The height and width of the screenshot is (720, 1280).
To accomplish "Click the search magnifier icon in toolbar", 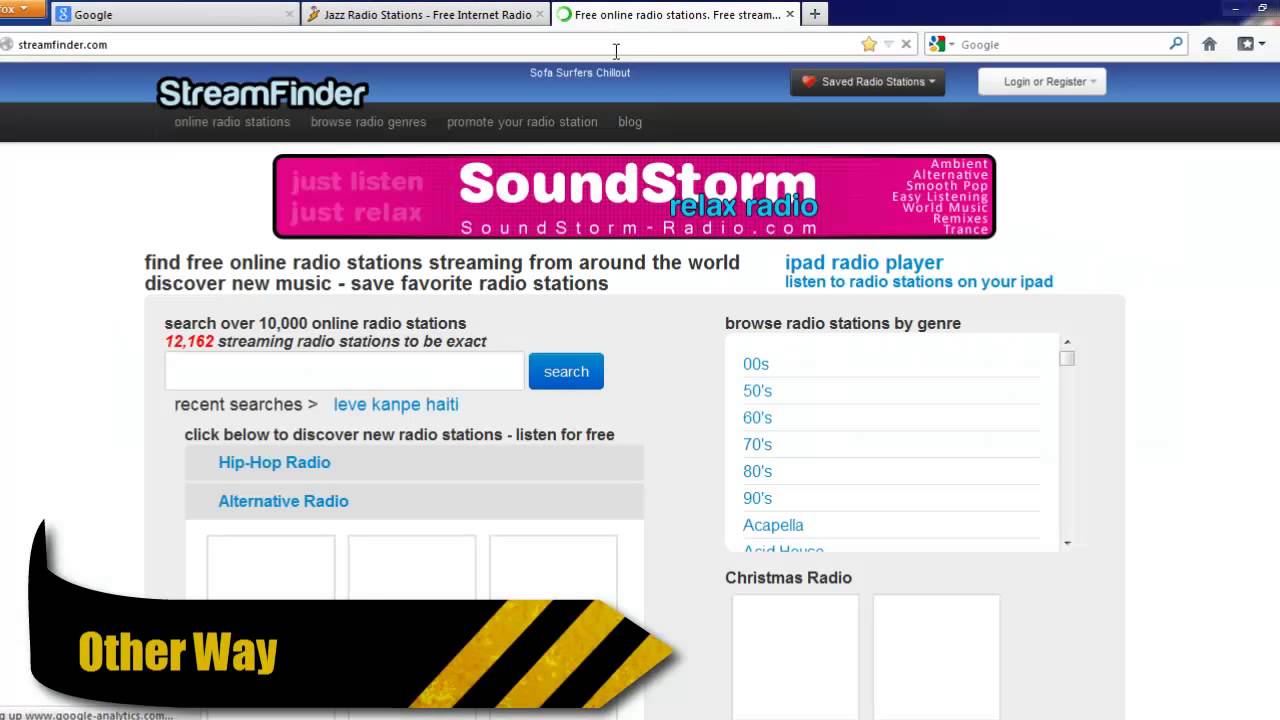I will click(1176, 44).
